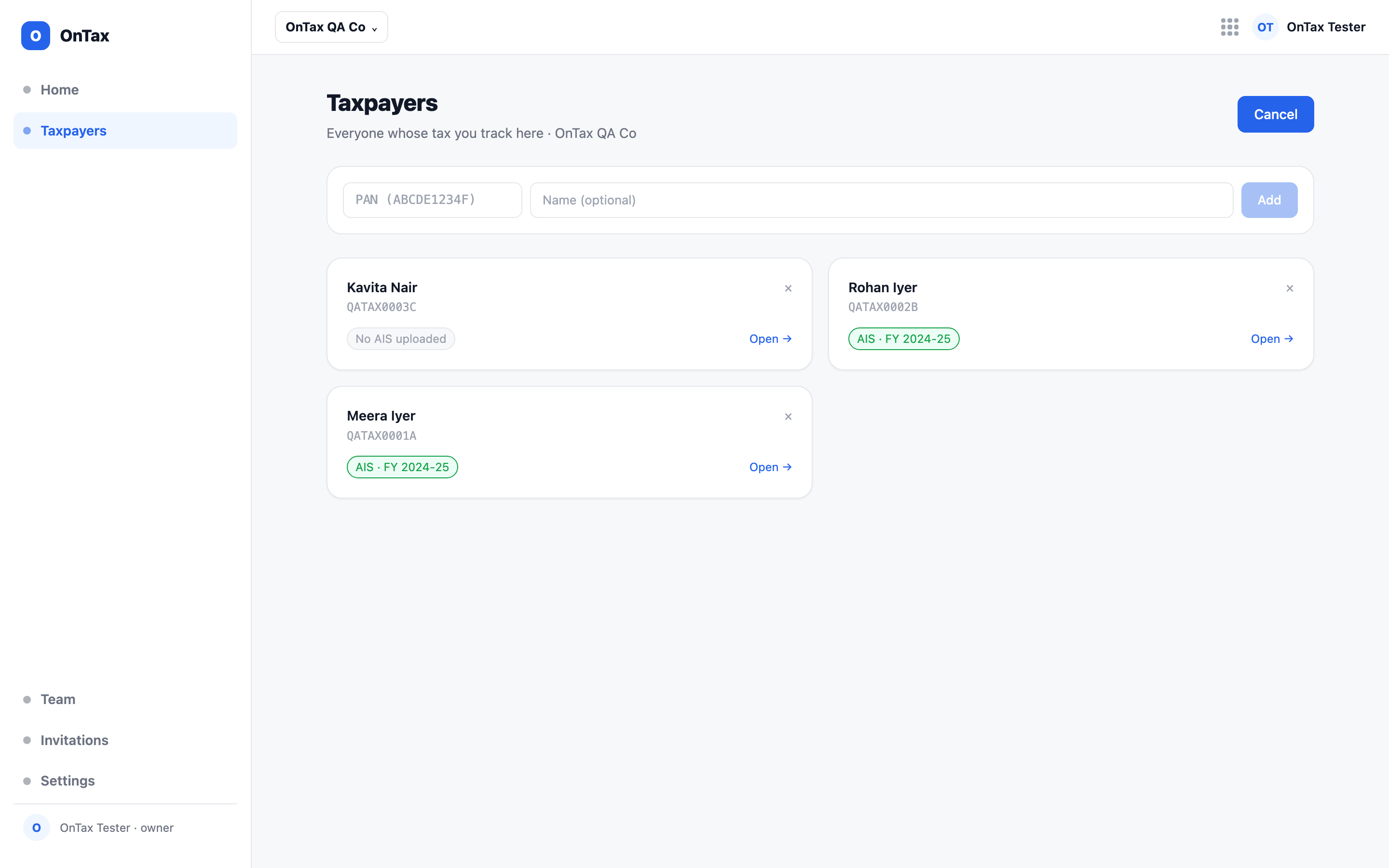Click the Taxpayers page heading
Image resolution: width=1389 pixels, height=868 pixels.
pyautogui.click(x=381, y=103)
